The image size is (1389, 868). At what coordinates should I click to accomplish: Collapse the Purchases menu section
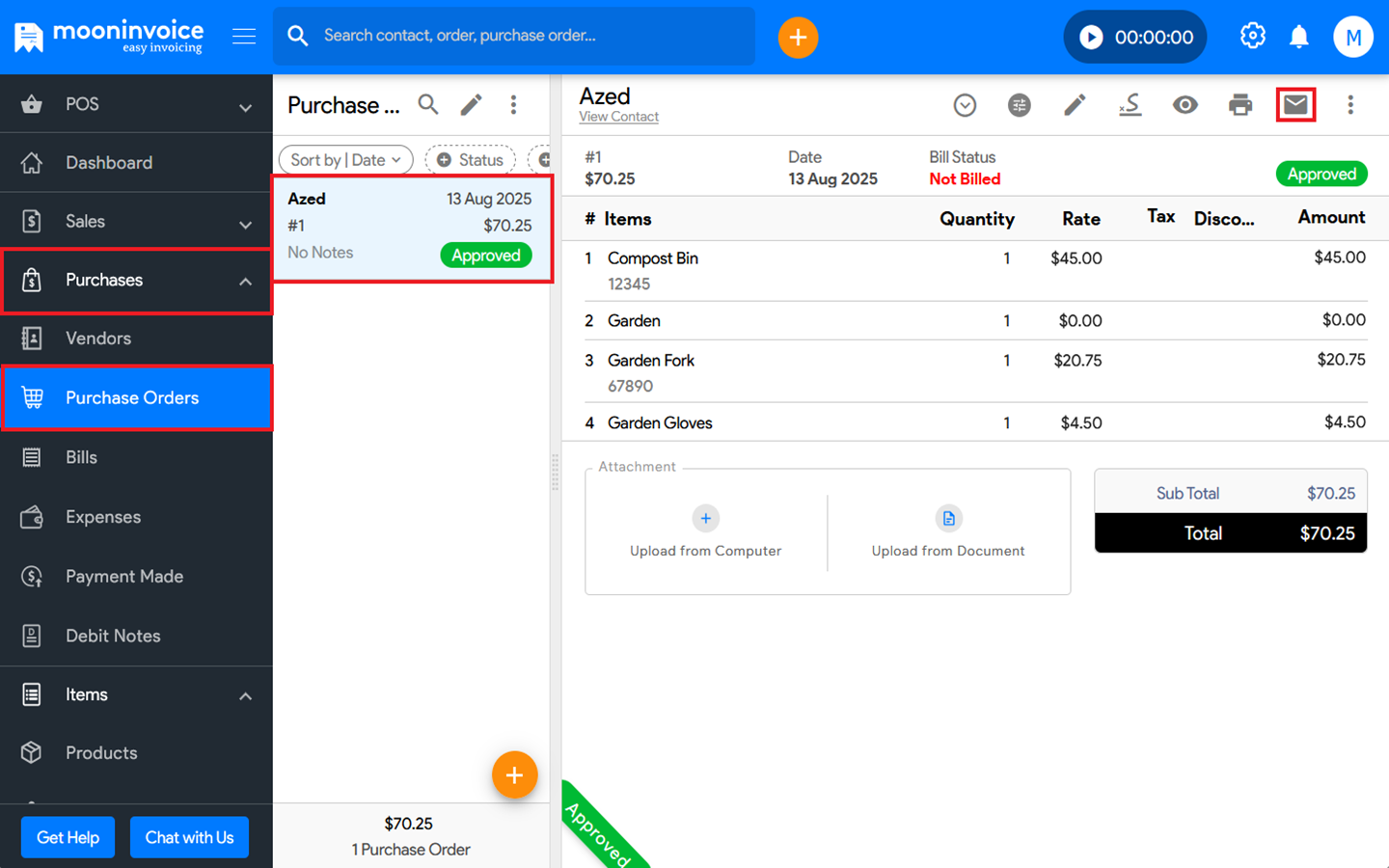pos(245,281)
